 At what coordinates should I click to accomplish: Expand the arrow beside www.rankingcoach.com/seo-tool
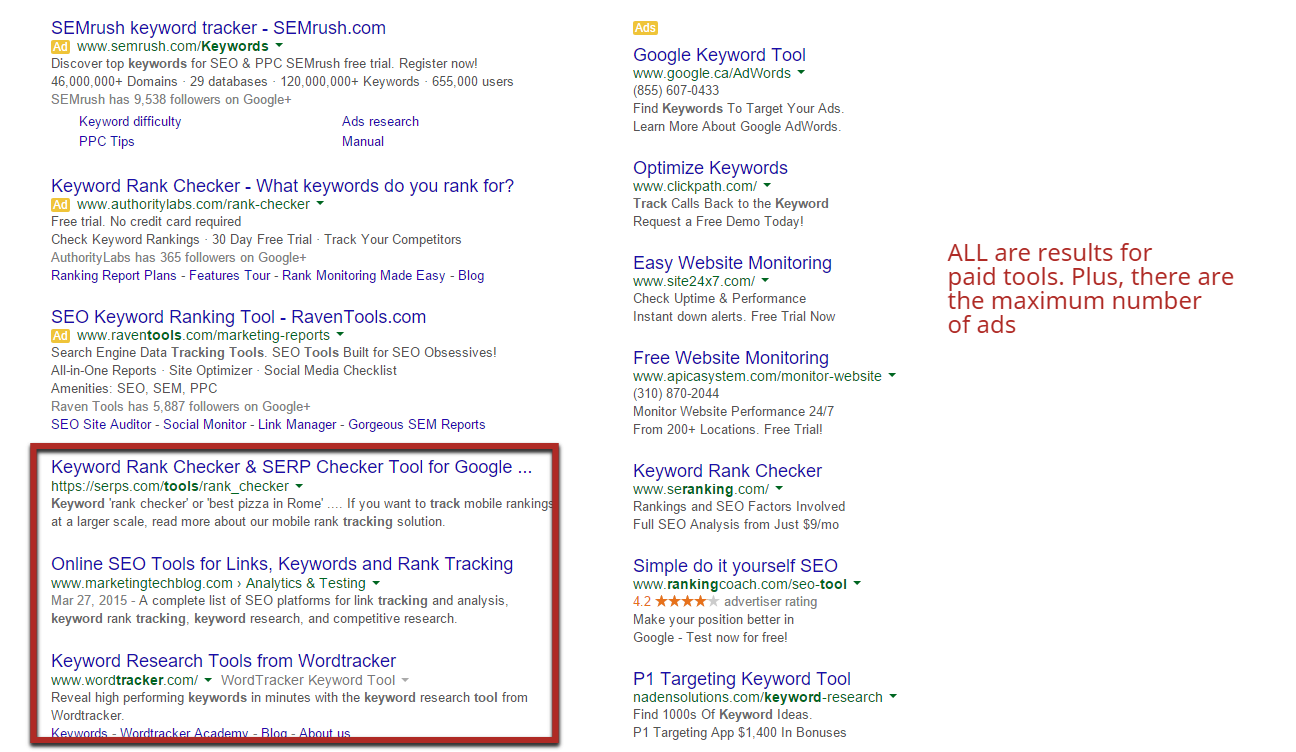857,583
